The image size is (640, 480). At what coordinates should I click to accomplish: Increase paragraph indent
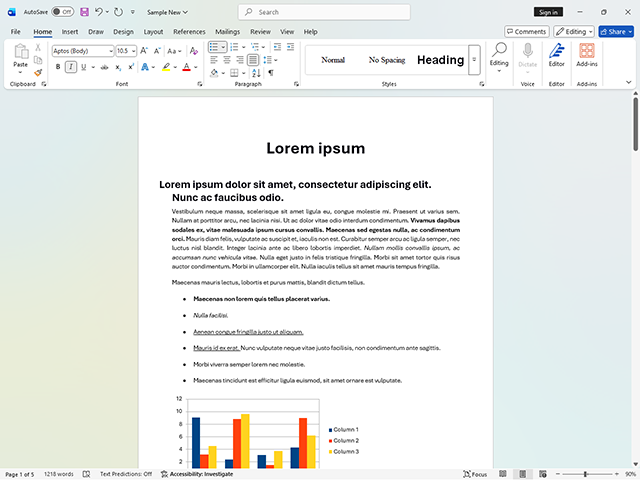[x=291, y=47]
